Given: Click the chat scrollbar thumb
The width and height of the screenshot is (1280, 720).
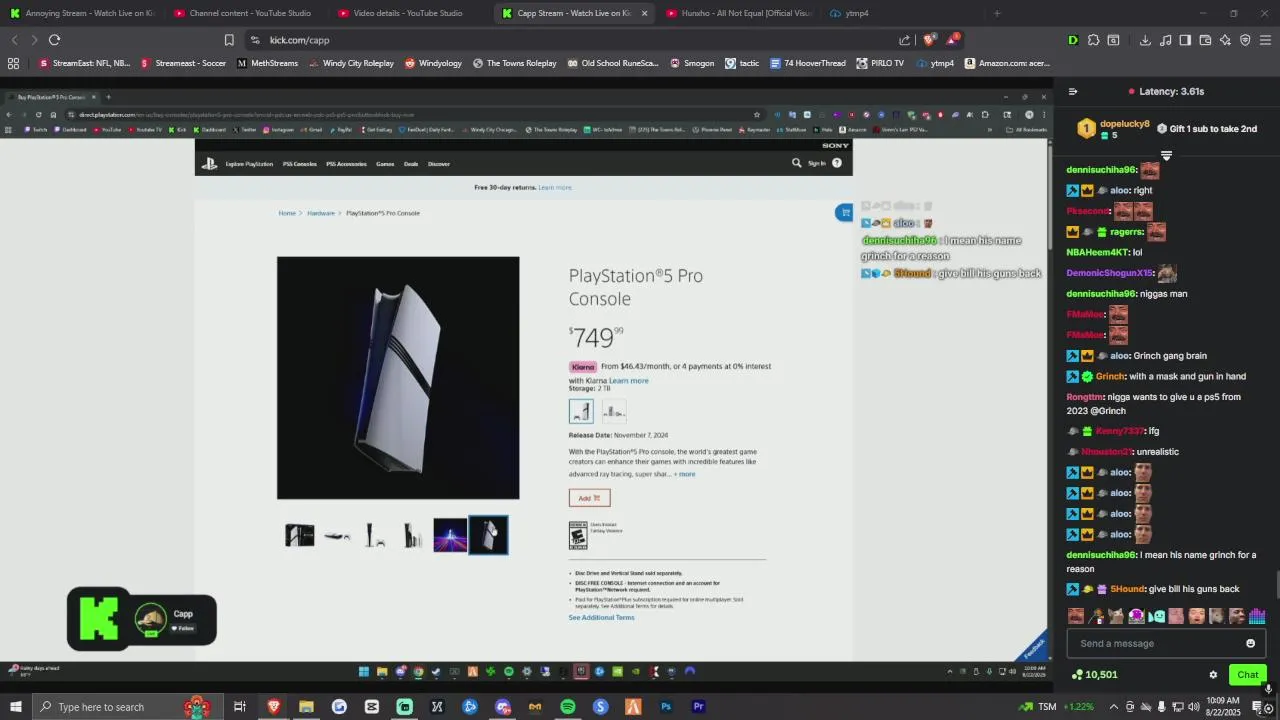Looking at the screenshot, I should 1276,584.
